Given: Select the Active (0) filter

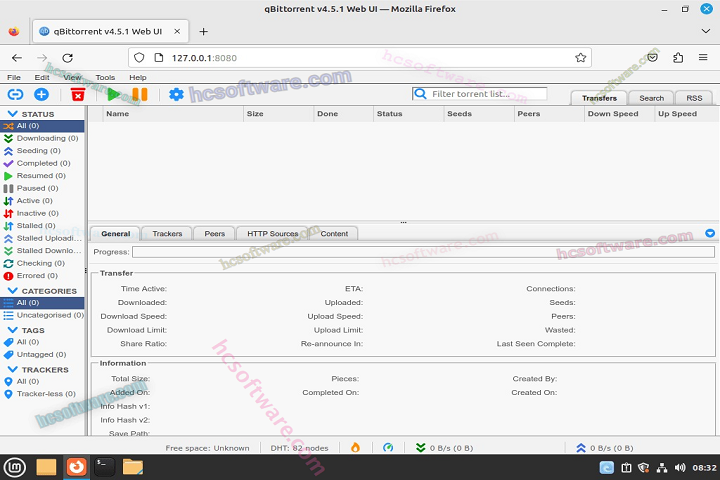Looking at the screenshot, I should tap(42, 201).
